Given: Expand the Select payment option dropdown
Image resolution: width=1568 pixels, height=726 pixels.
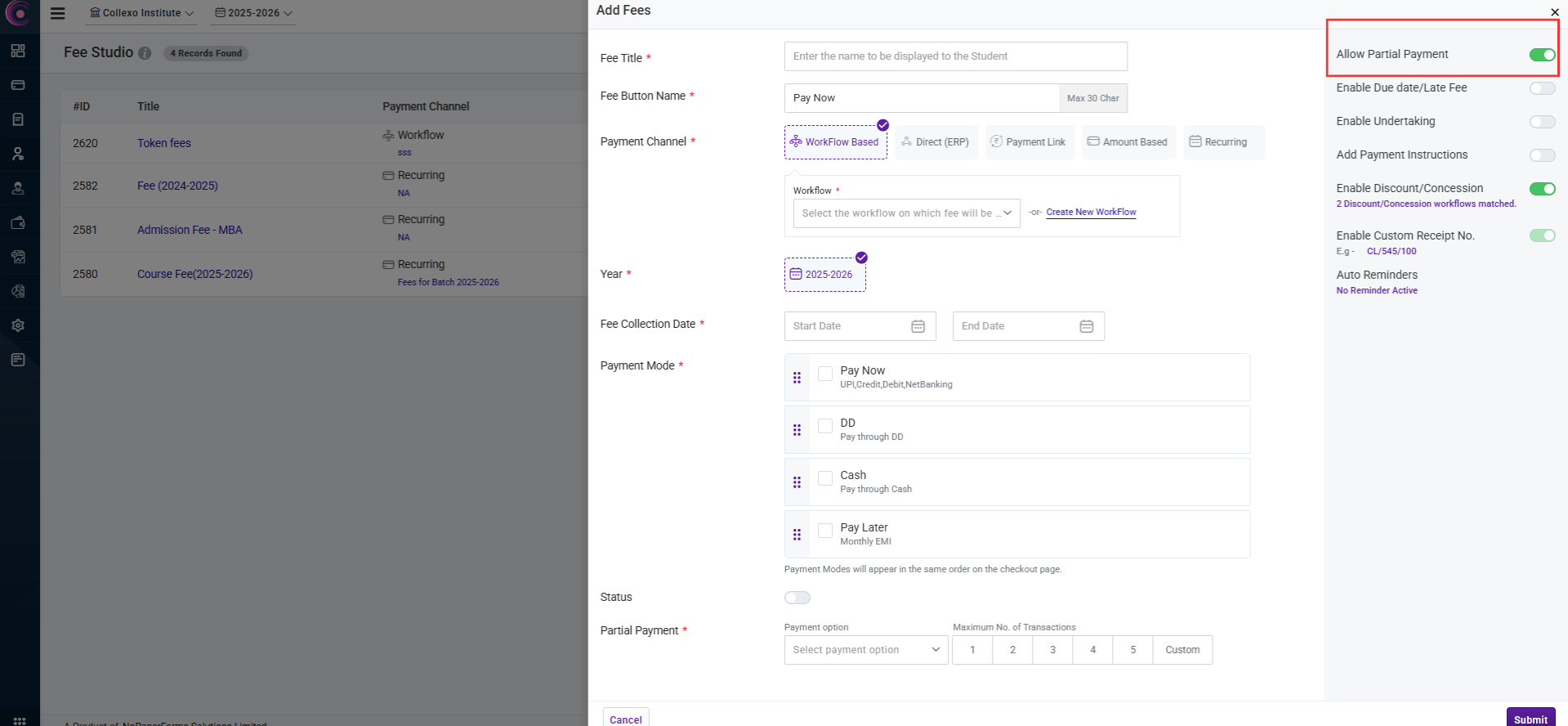Looking at the screenshot, I should 865,650.
